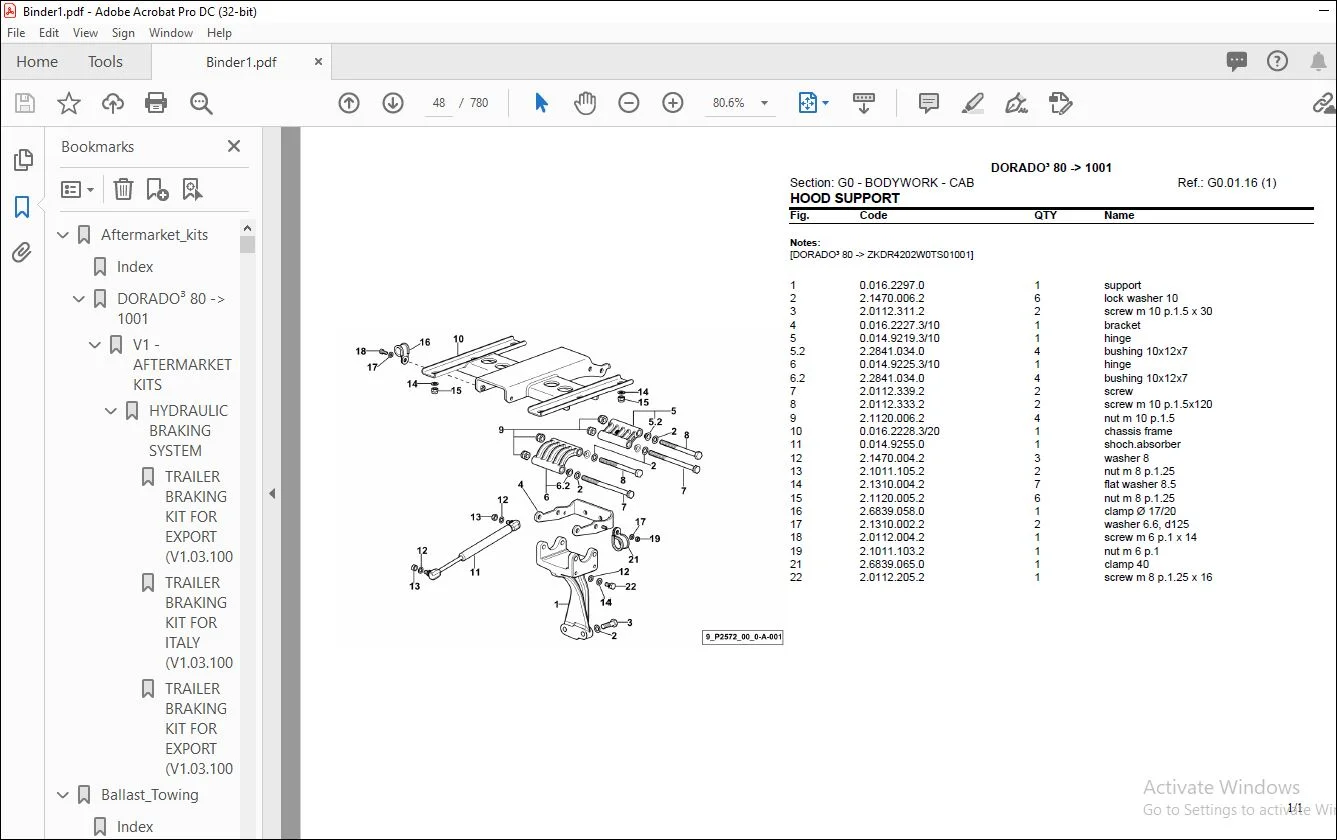Activate the Hand pan tool
This screenshot has width=1337, height=840.
(585, 103)
